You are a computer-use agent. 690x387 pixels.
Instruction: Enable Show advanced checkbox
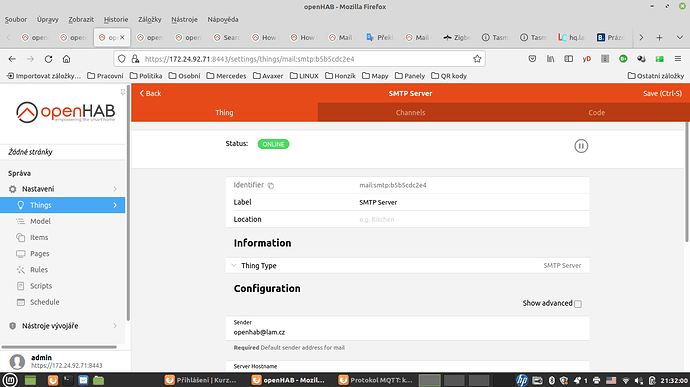(578, 304)
